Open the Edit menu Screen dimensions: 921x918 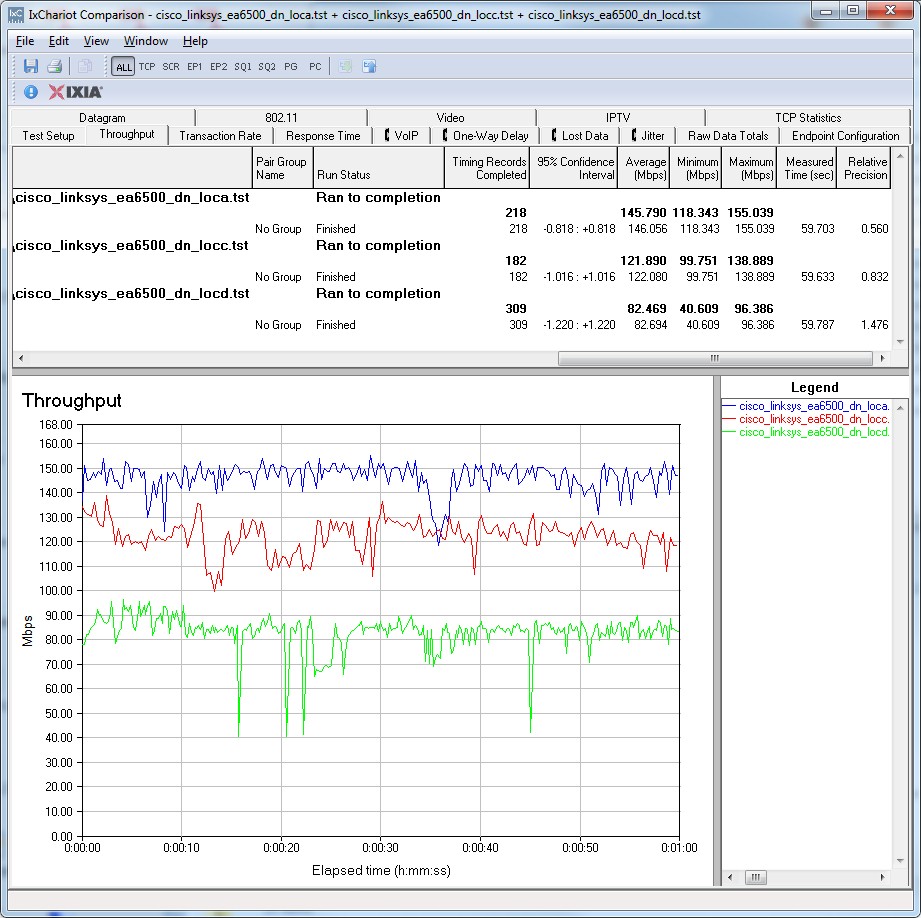(x=59, y=41)
